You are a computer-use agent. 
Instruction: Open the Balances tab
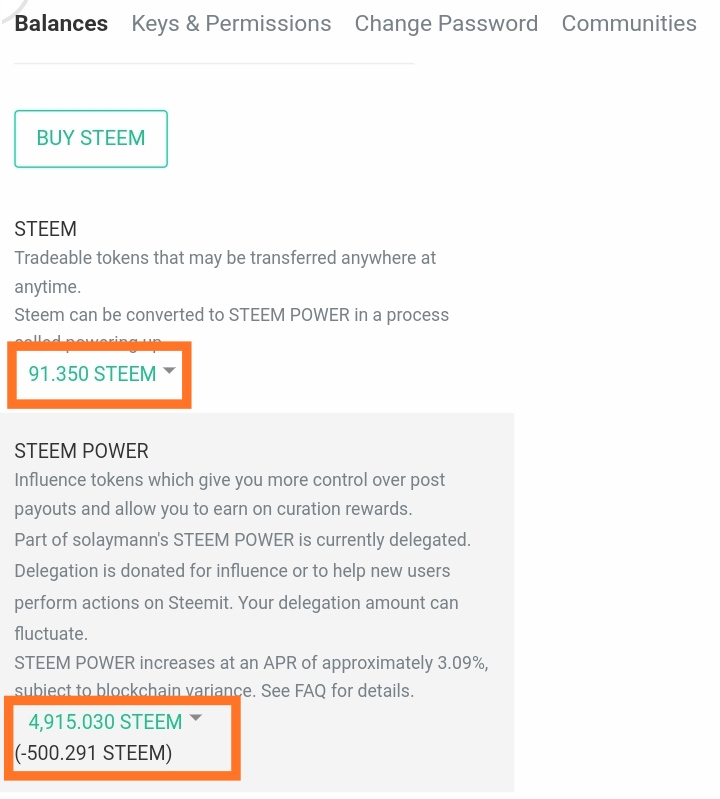(61, 23)
